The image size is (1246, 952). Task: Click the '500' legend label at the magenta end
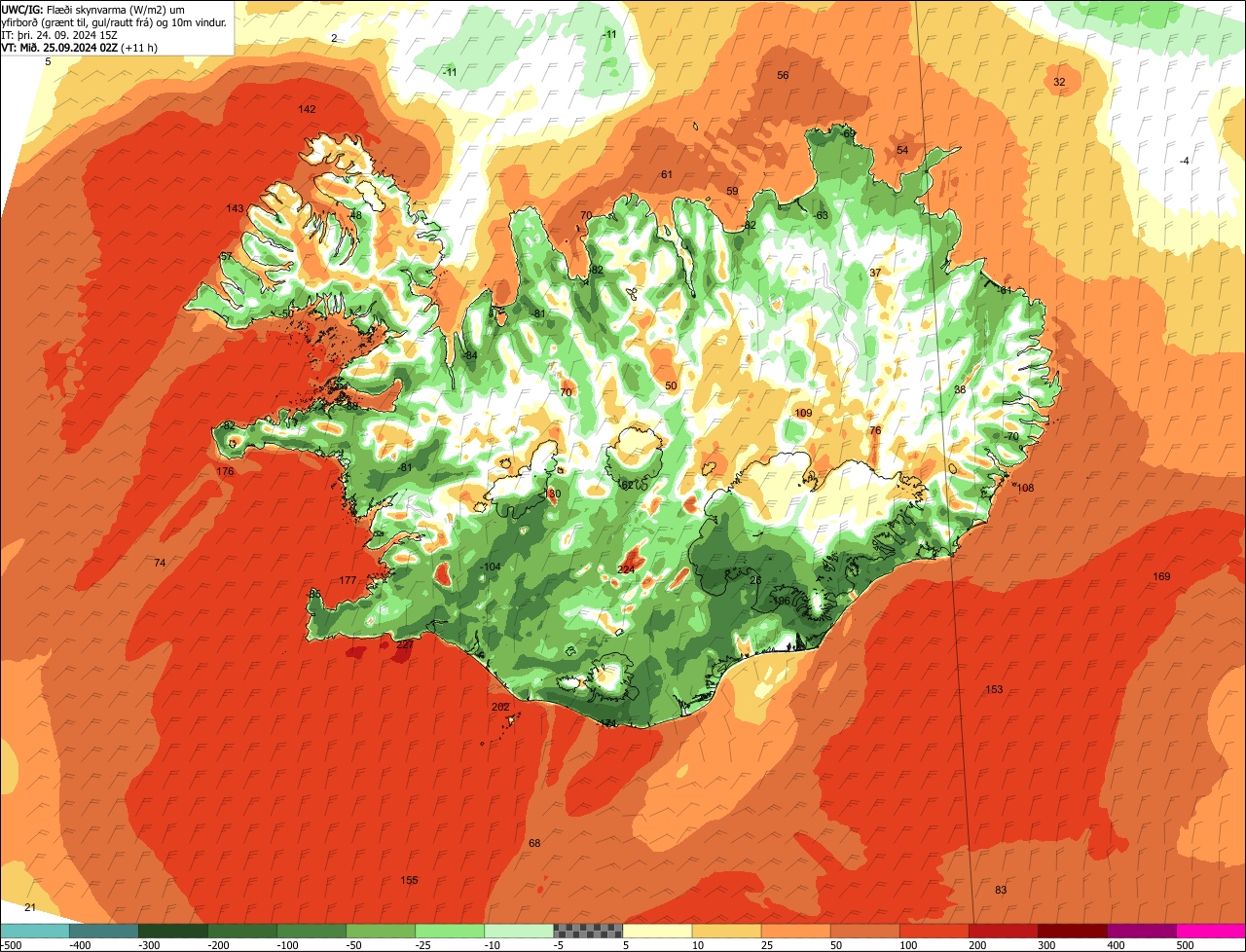click(x=1184, y=945)
